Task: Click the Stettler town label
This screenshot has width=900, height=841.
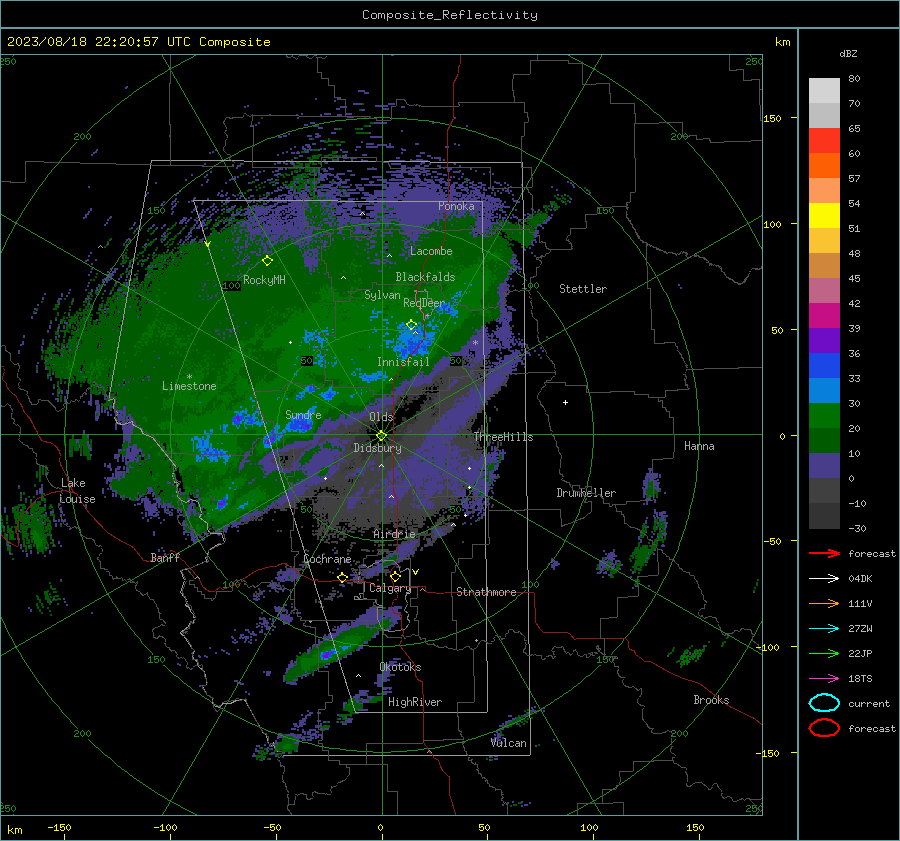Action: 583,289
